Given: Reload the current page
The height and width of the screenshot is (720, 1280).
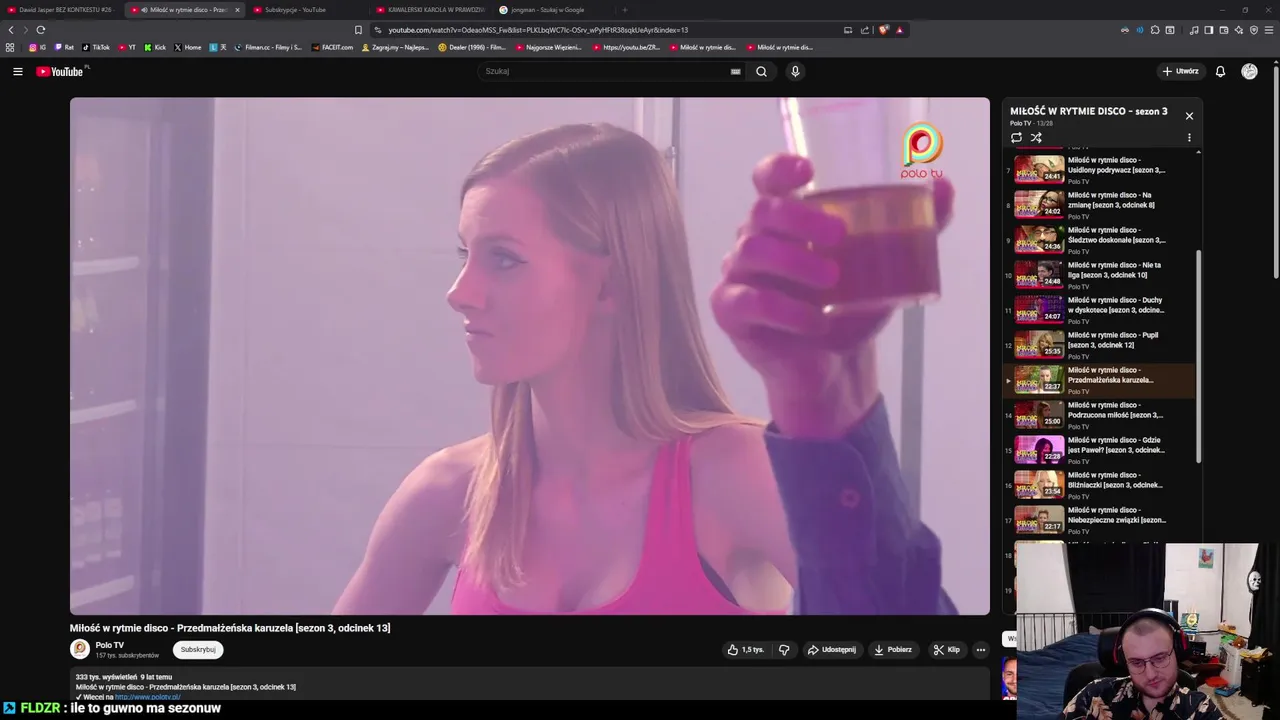Looking at the screenshot, I should pos(40,30).
